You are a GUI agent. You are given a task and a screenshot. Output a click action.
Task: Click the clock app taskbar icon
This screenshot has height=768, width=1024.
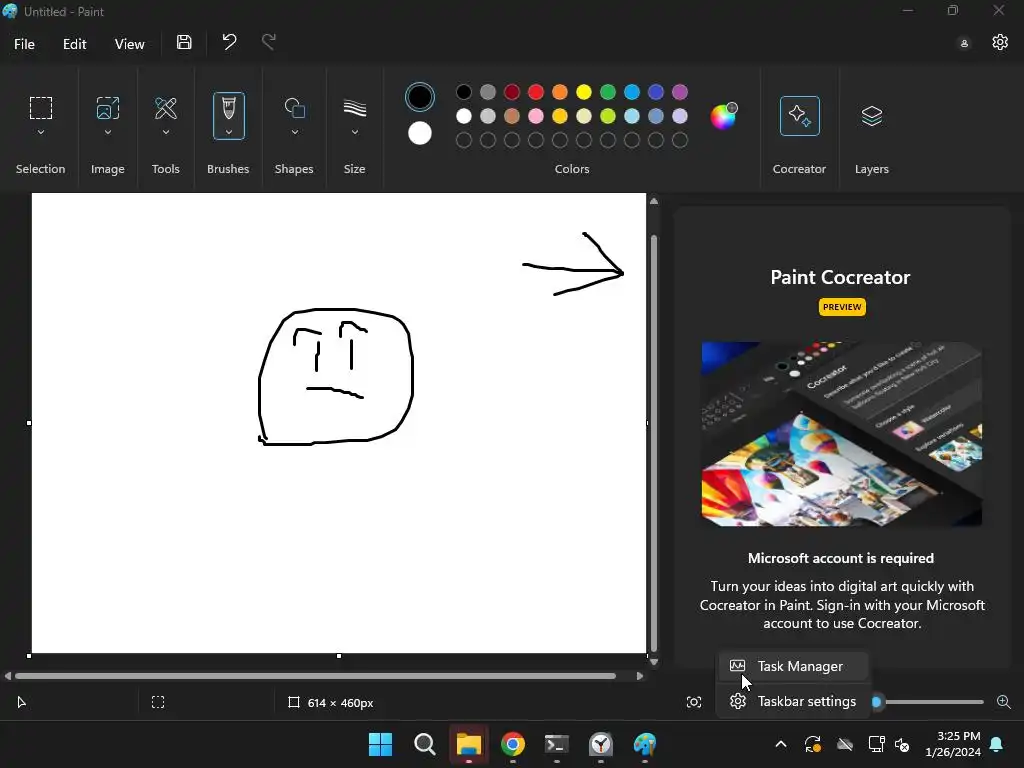[x=601, y=744]
